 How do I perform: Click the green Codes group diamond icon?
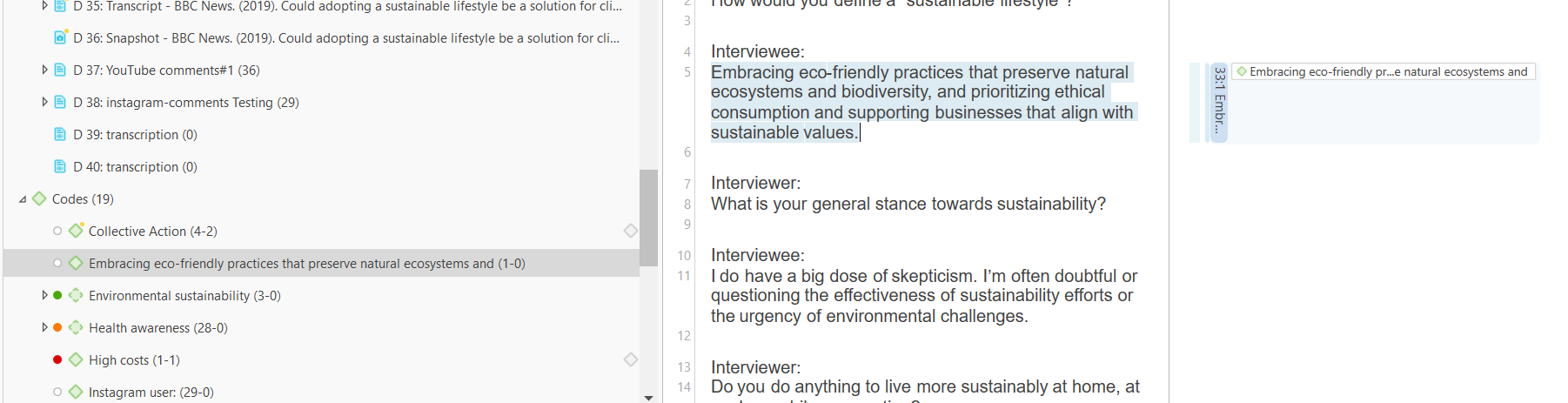click(39, 198)
